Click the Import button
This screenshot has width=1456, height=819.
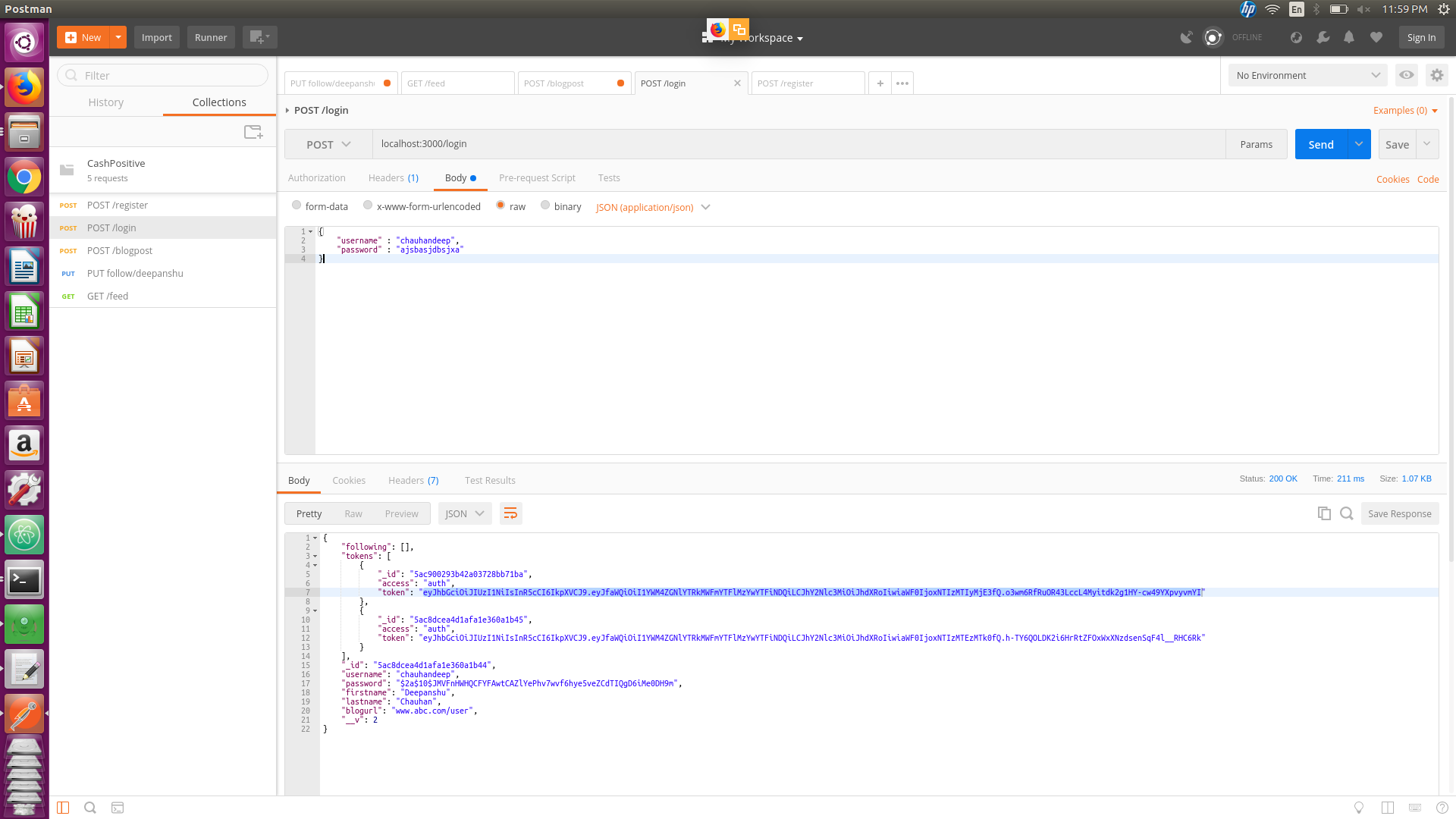157,37
